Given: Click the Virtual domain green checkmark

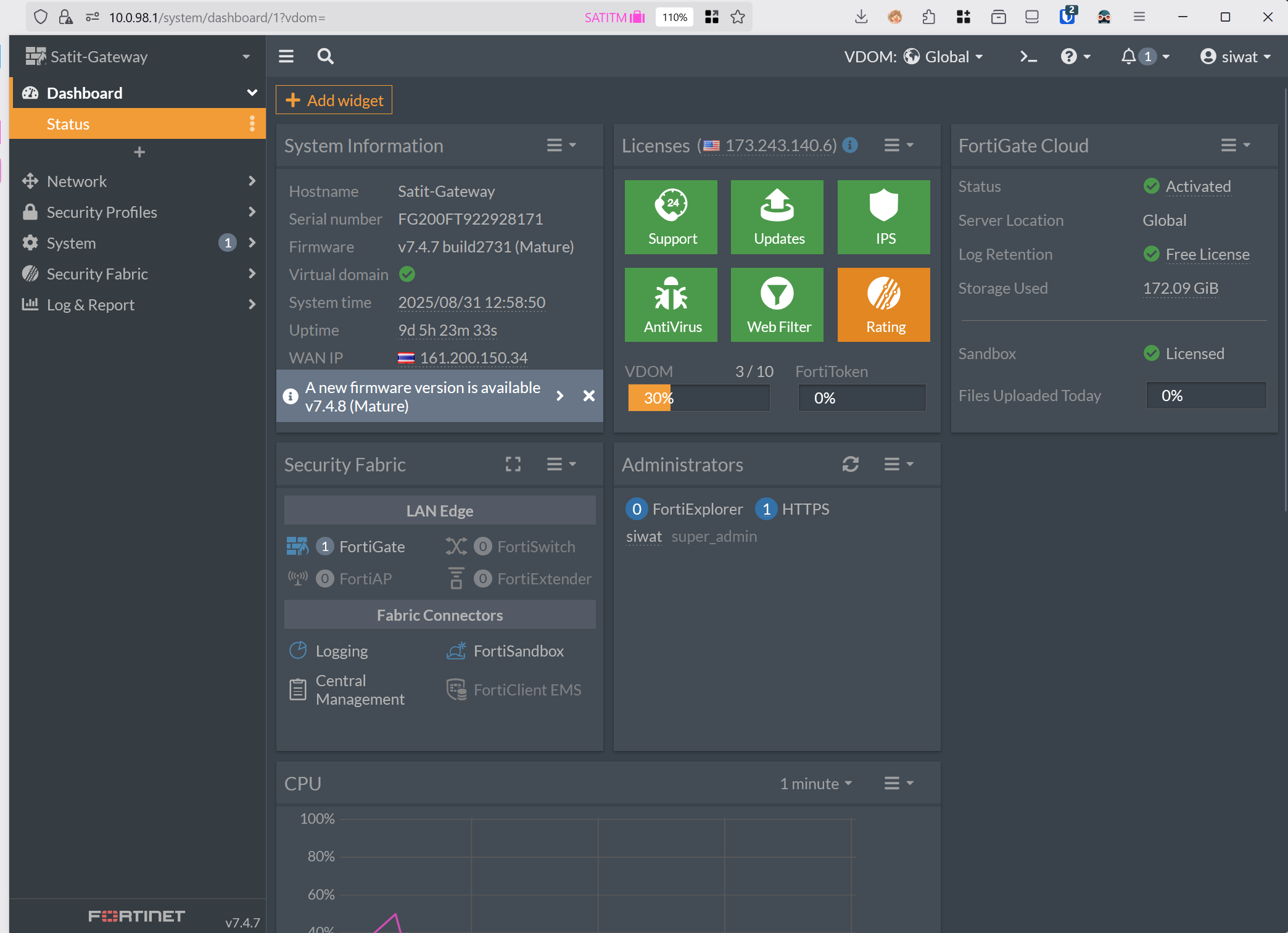Looking at the screenshot, I should tap(407, 274).
